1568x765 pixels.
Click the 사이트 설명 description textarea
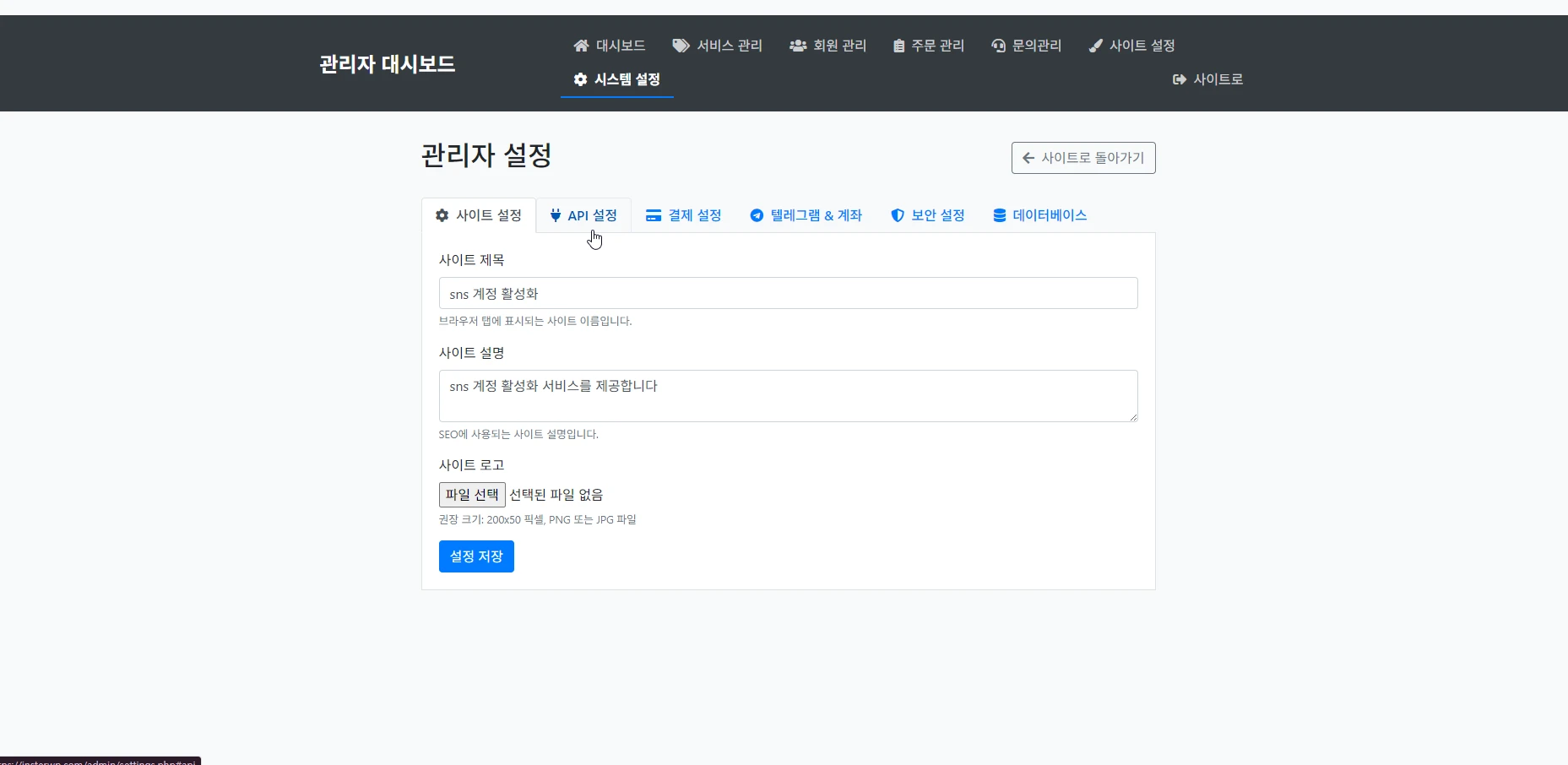(787, 395)
